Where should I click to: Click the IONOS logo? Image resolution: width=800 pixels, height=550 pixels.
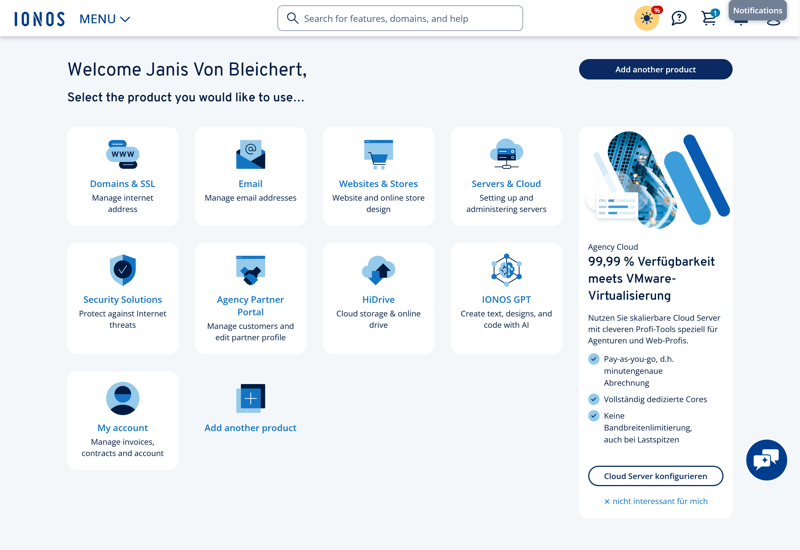coord(39,19)
